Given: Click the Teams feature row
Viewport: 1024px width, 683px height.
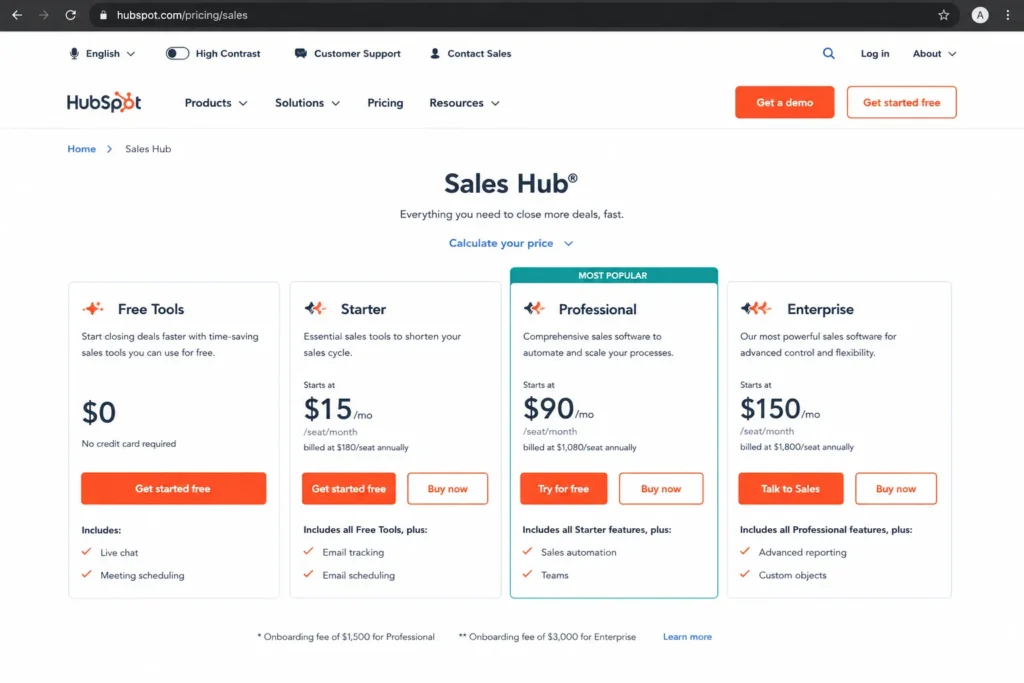Looking at the screenshot, I should point(546,575).
